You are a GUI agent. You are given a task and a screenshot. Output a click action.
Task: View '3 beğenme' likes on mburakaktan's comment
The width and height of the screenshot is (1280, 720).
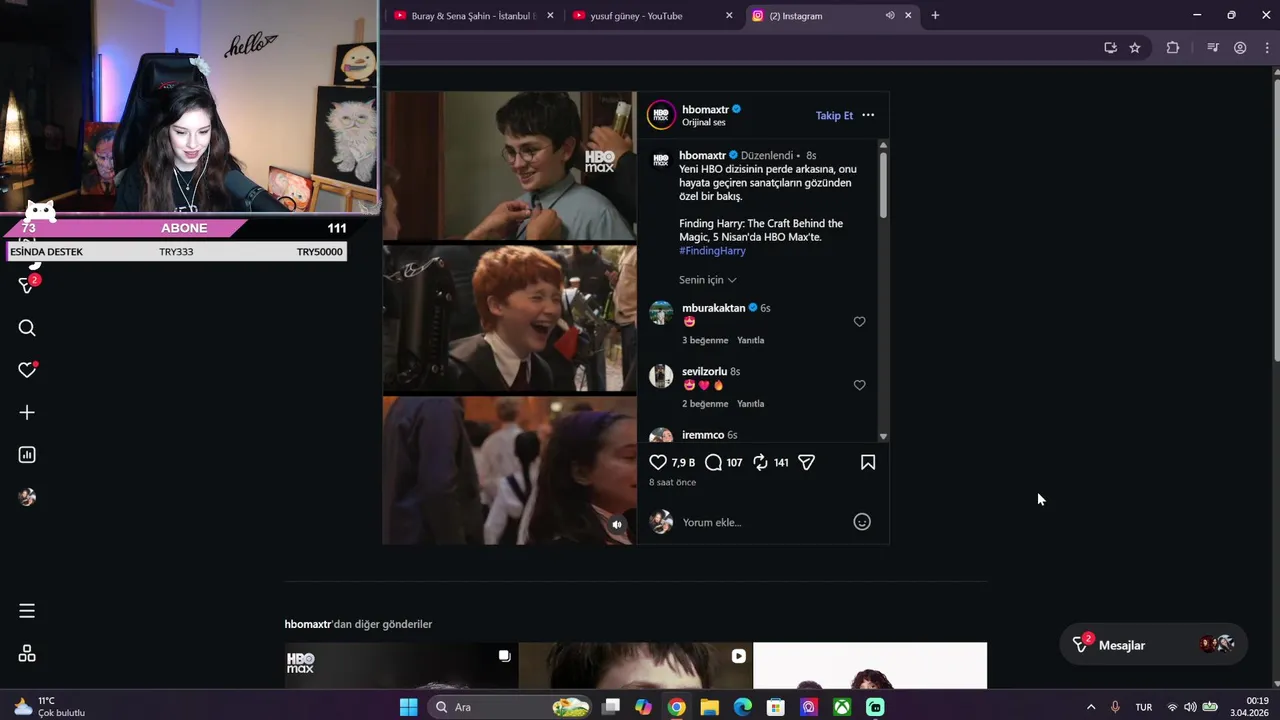(705, 340)
